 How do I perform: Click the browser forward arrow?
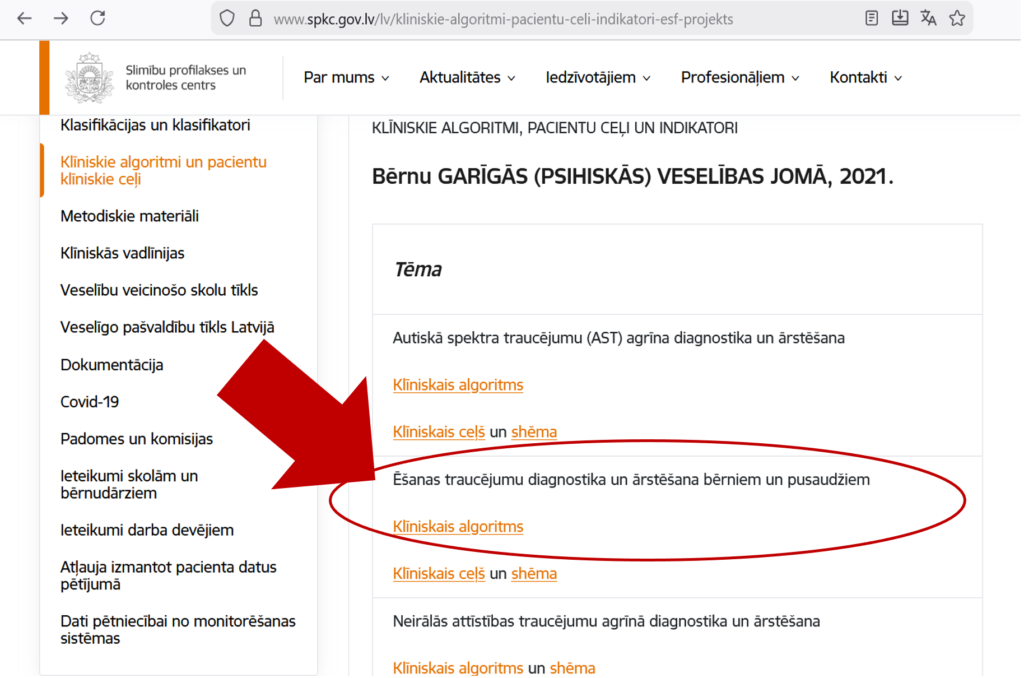tap(61, 18)
